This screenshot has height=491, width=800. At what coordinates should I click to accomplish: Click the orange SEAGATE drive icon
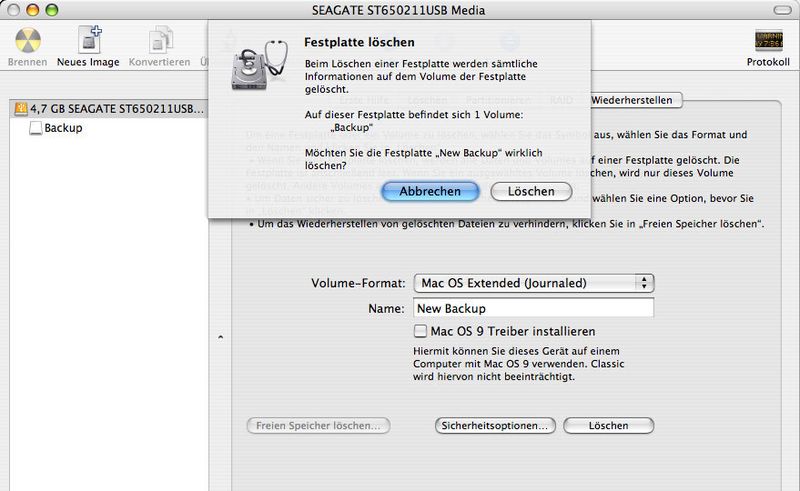[21, 108]
